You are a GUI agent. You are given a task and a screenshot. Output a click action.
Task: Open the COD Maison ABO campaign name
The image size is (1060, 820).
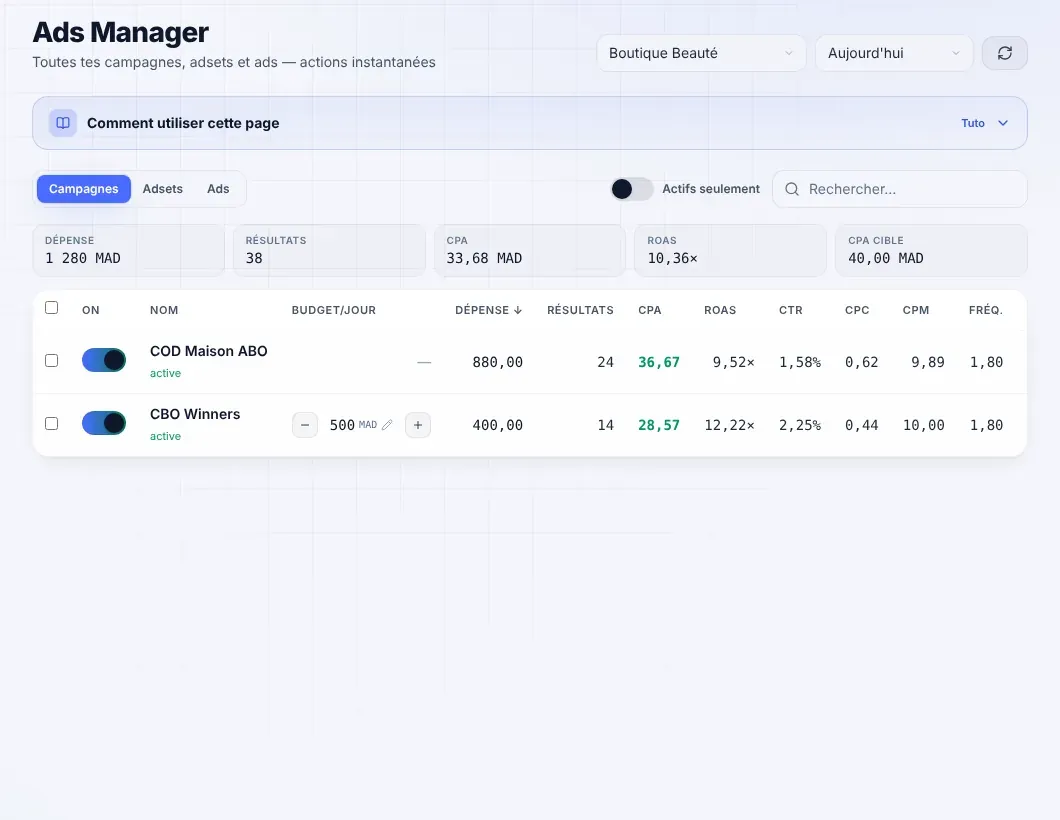coord(209,352)
